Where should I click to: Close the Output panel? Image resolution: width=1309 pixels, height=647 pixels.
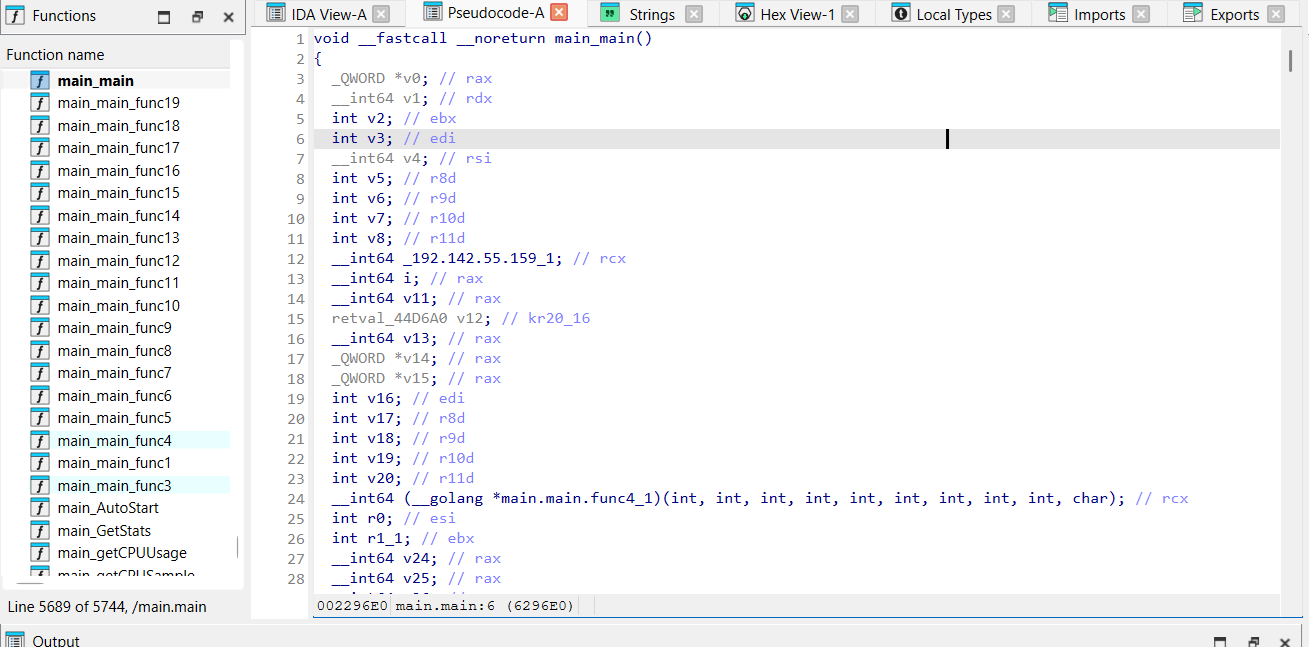click(x=1285, y=641)
